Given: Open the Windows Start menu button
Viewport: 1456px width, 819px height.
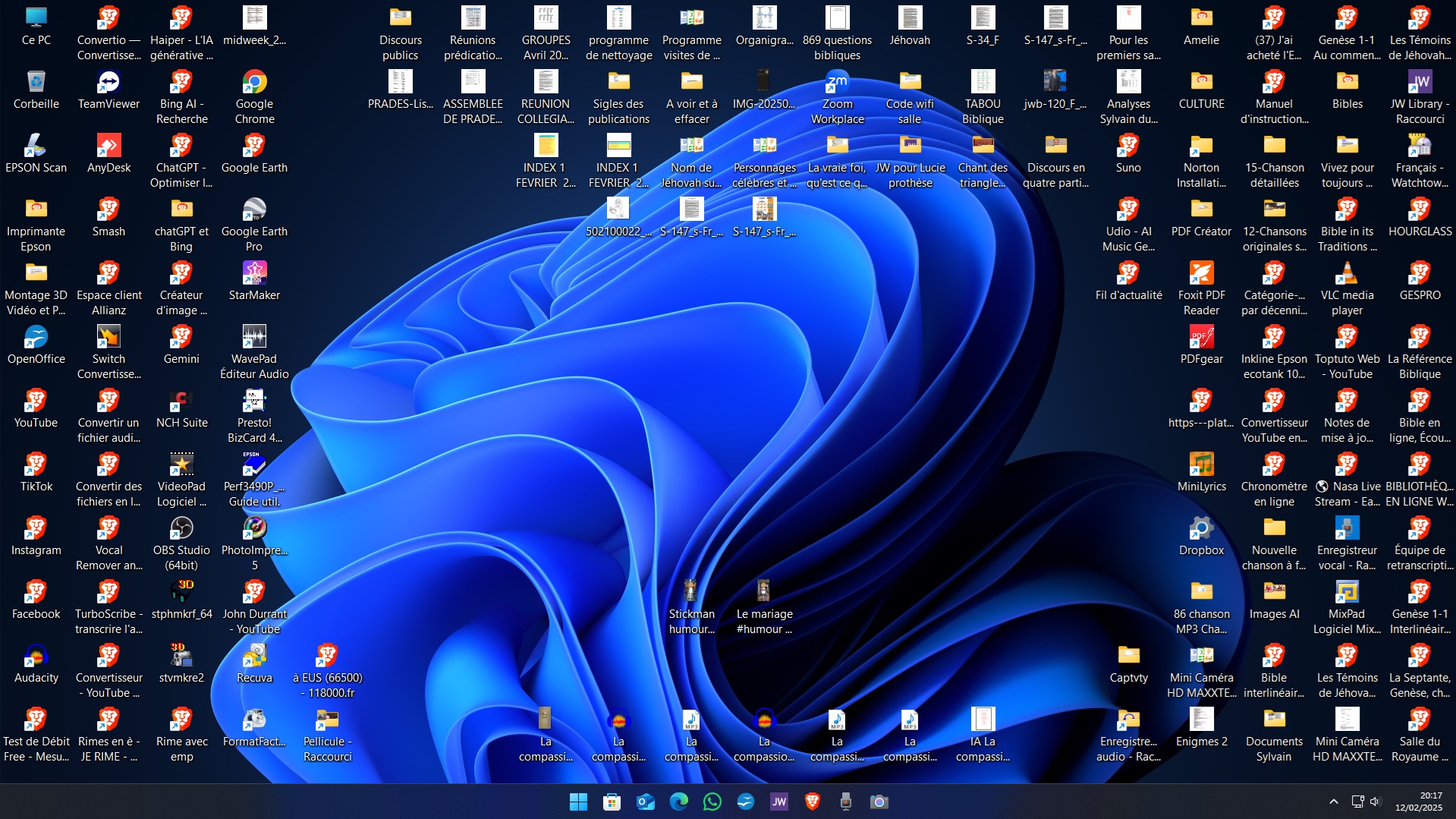Looking at the screenshot, I should click(x=578, y=802).
